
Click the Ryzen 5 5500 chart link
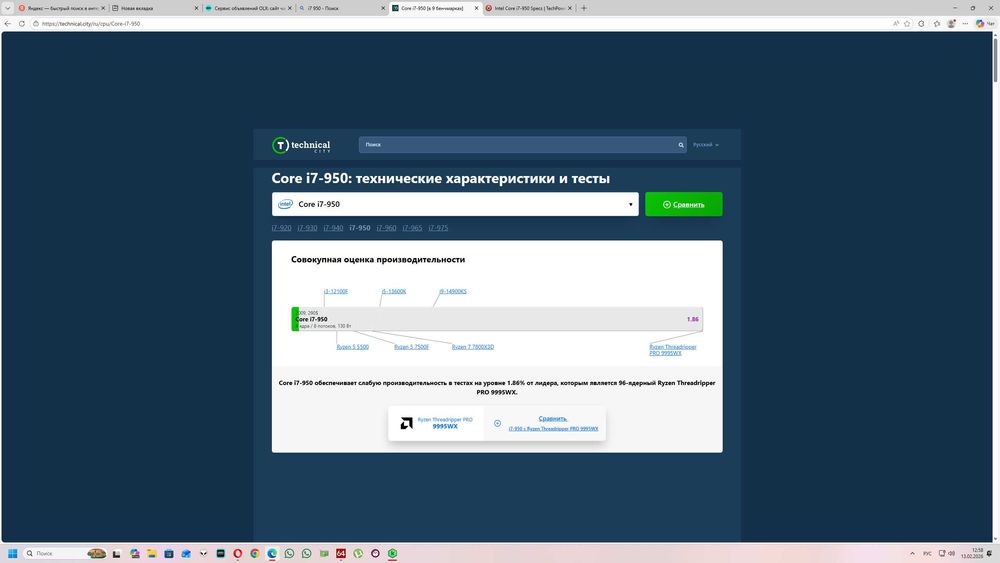click(x=353, y=347)
